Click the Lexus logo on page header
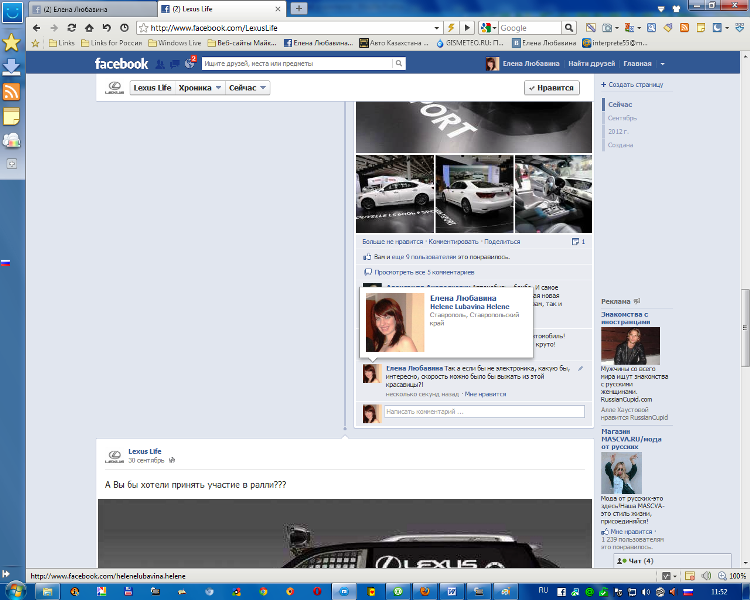 pyautogui.click(x=114, y=88)
